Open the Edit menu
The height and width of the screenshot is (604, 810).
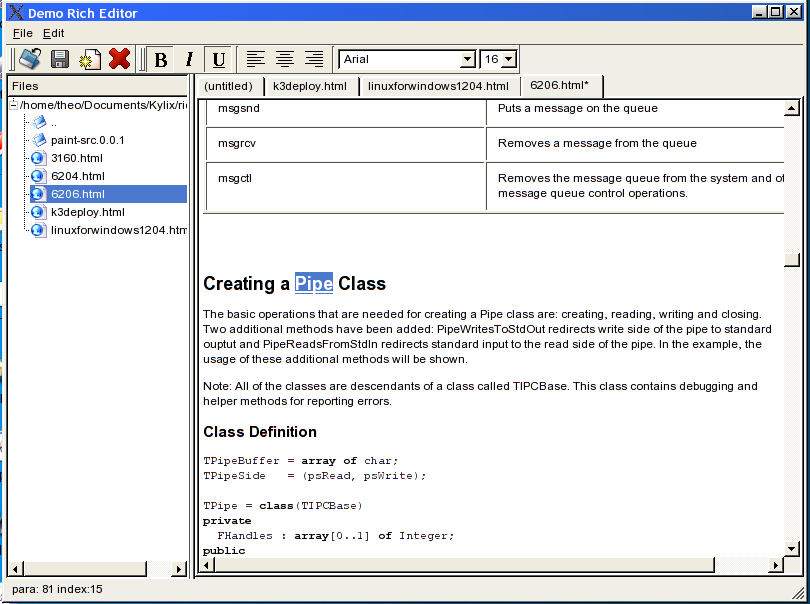pos(53,33)
